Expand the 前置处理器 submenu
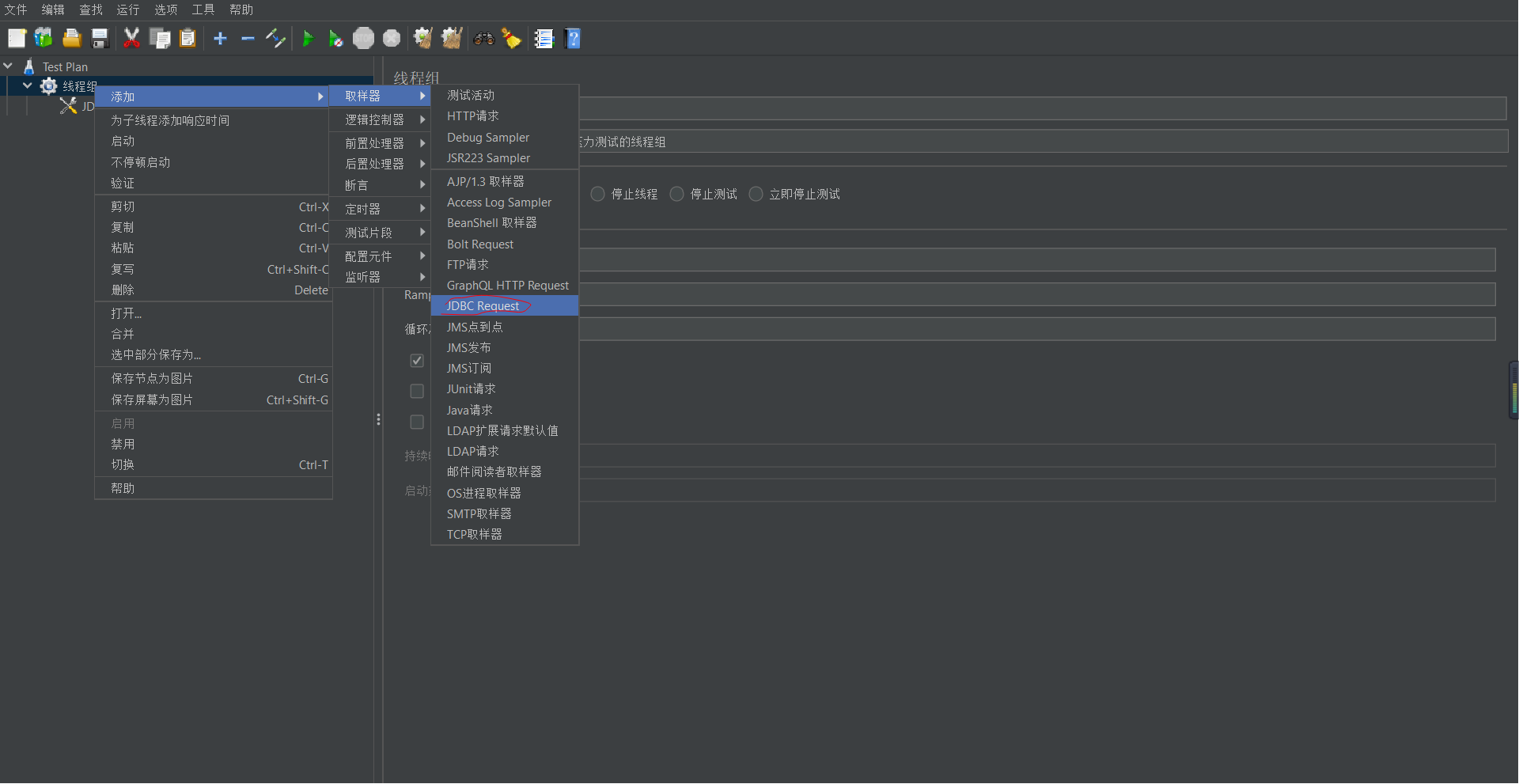Image resolution: width=1519 pixels, height=784 pixels. pyautogui.click(x=381, y=143)
